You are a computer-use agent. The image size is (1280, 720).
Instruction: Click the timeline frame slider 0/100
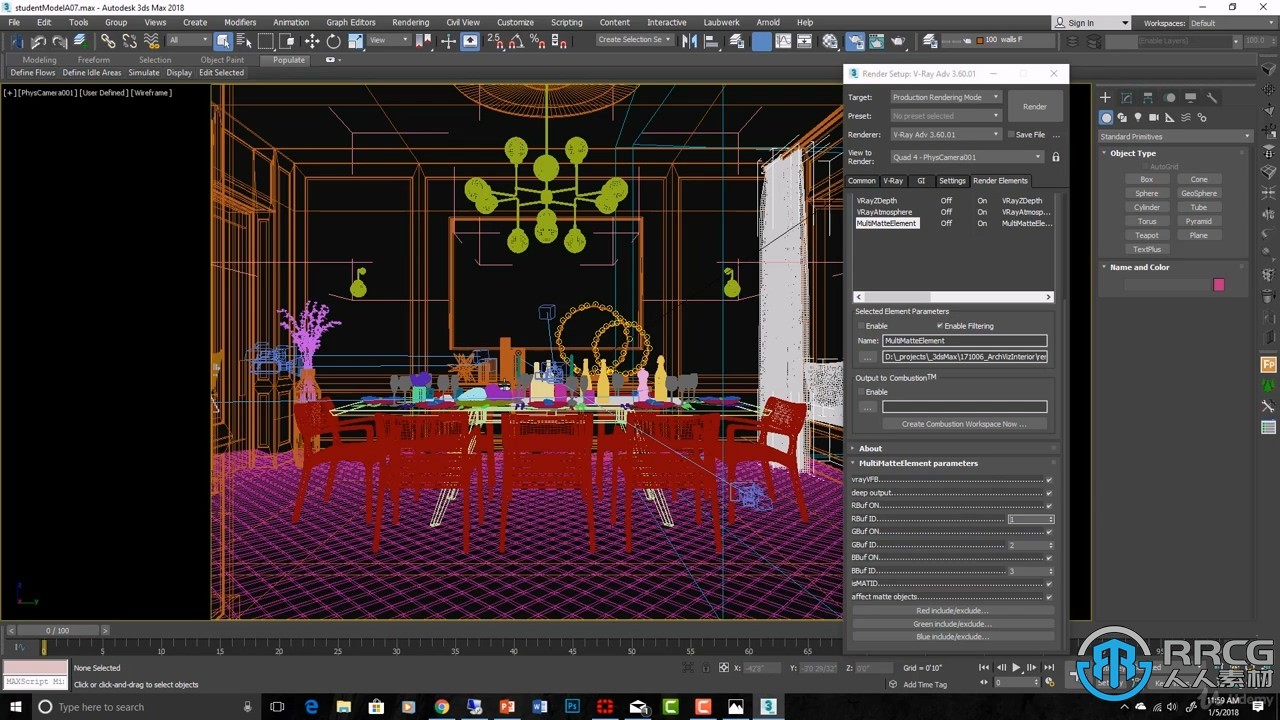click(58, 631)
